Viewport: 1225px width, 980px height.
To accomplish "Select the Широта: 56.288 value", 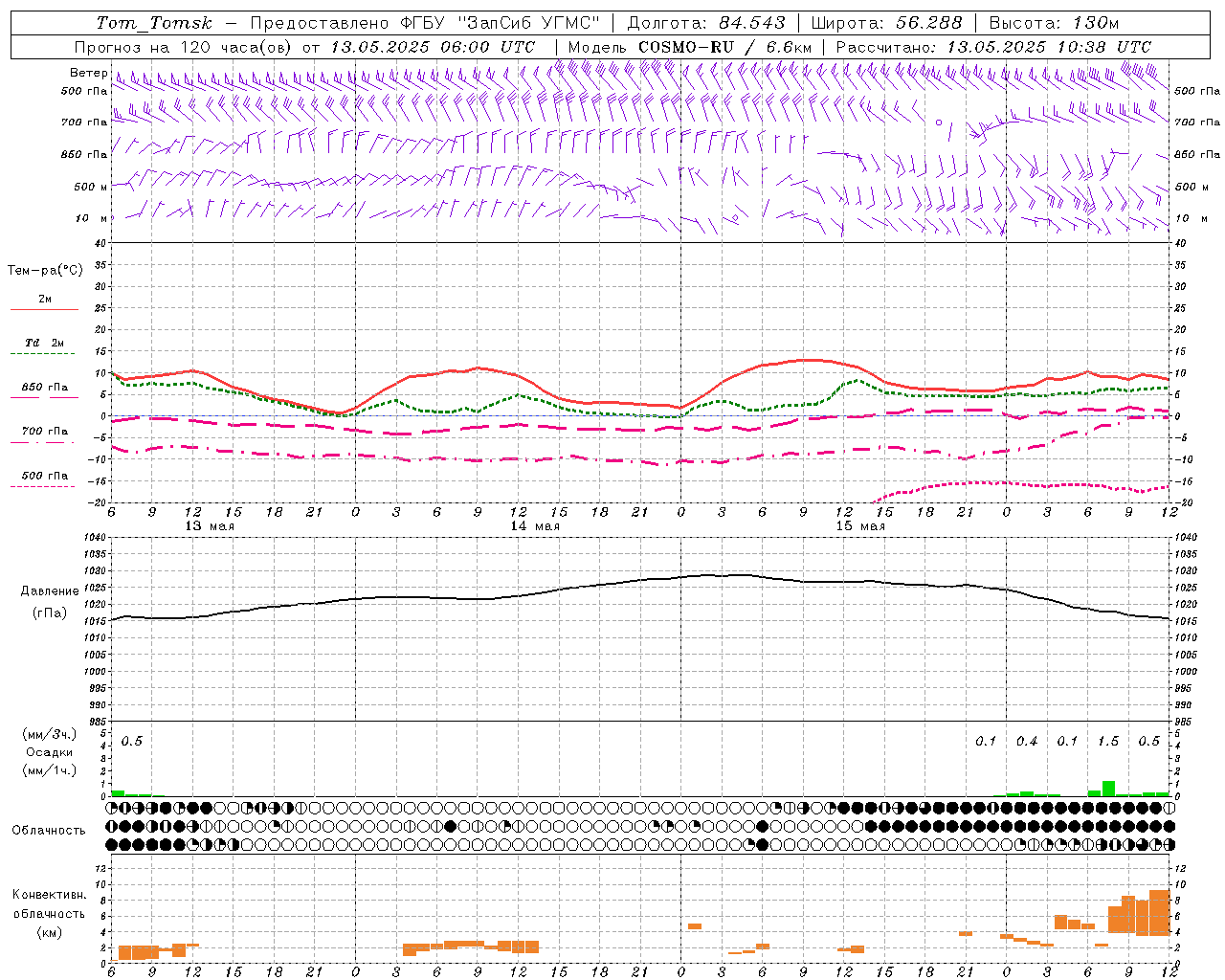I will click(886, 23).
